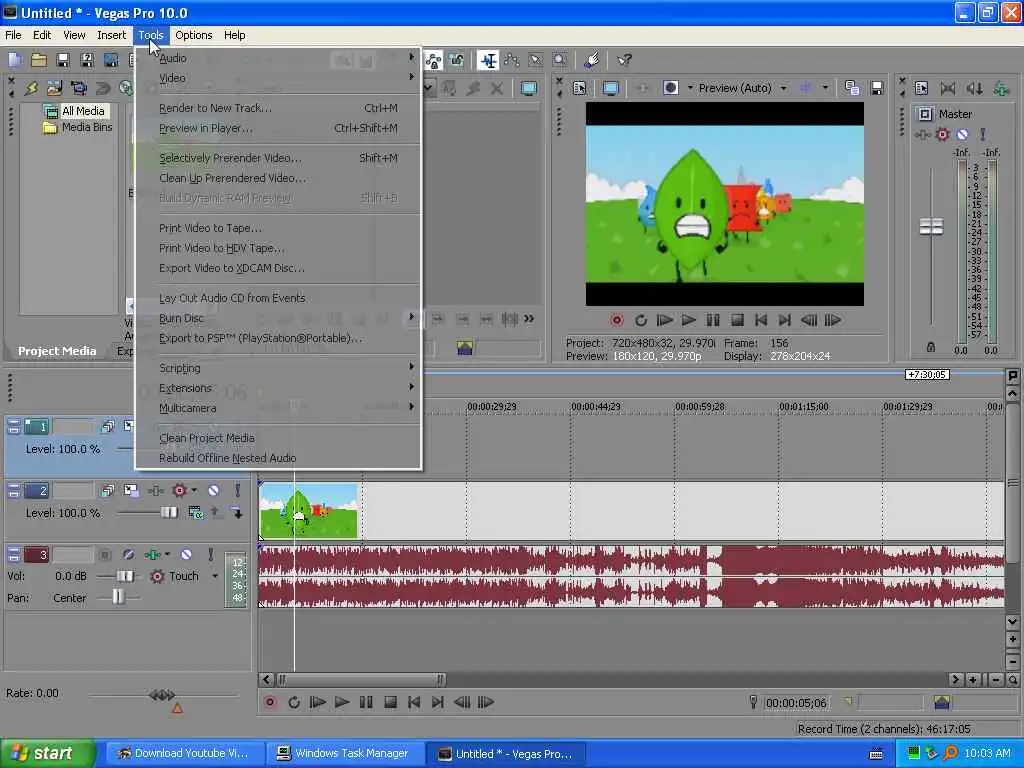Click Preview on External Monitor icon

tap(611, 88)
